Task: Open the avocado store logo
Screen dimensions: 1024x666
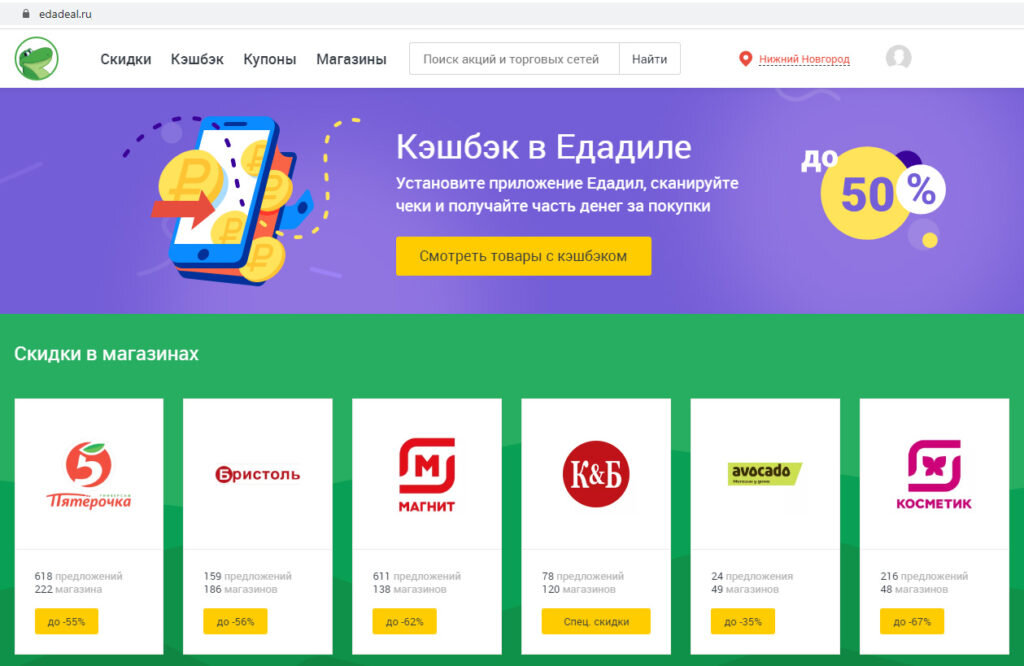Action: point(764,474)
